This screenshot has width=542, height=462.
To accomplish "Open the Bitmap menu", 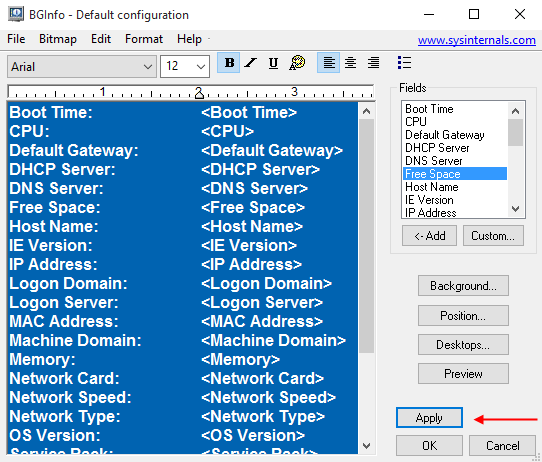I will pyautogui.click(x=58, y=39).
